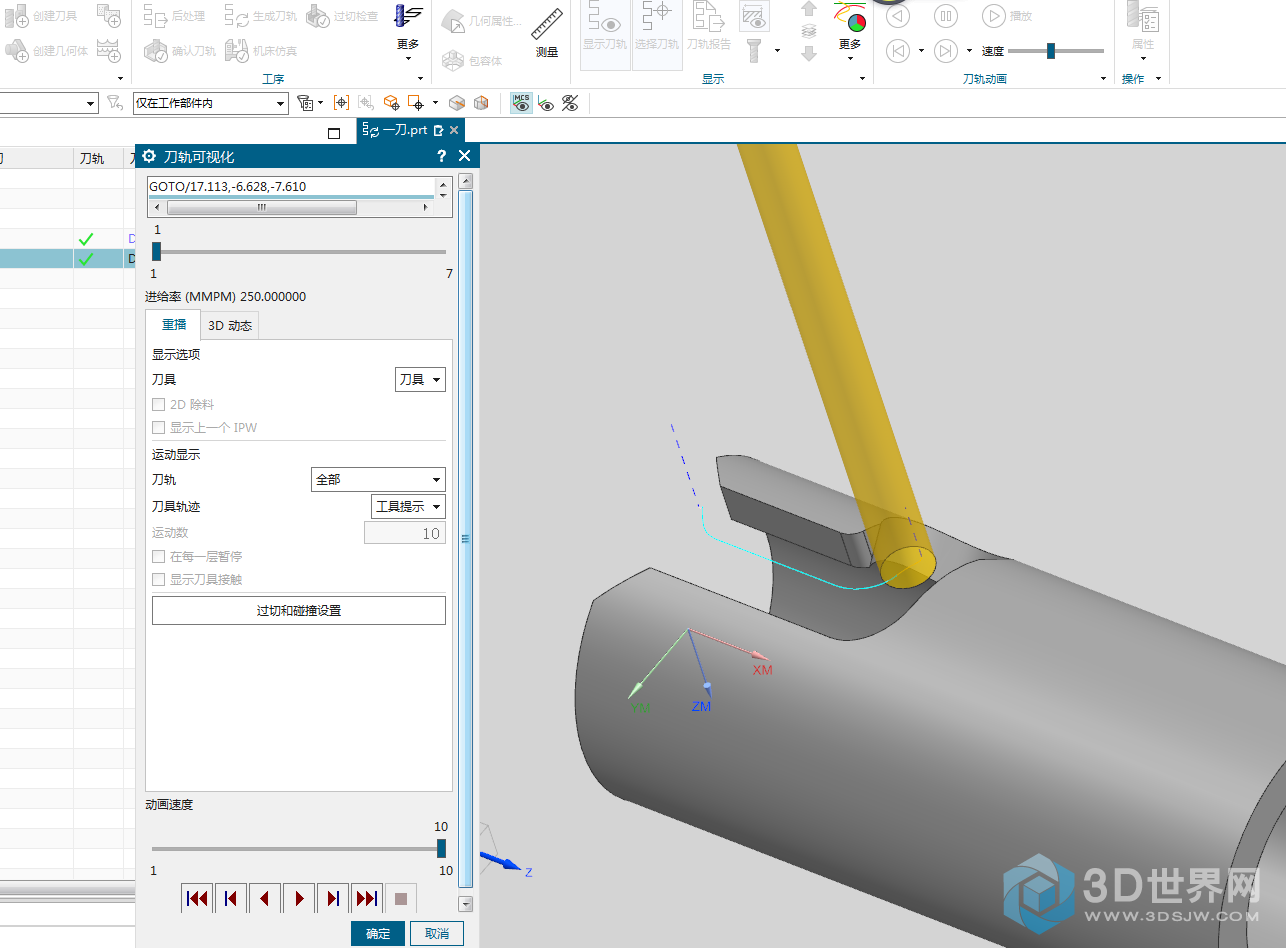Click the ribbon pause animation button
Viewport: 1286px width, 948px height.
tap(946, 16)
